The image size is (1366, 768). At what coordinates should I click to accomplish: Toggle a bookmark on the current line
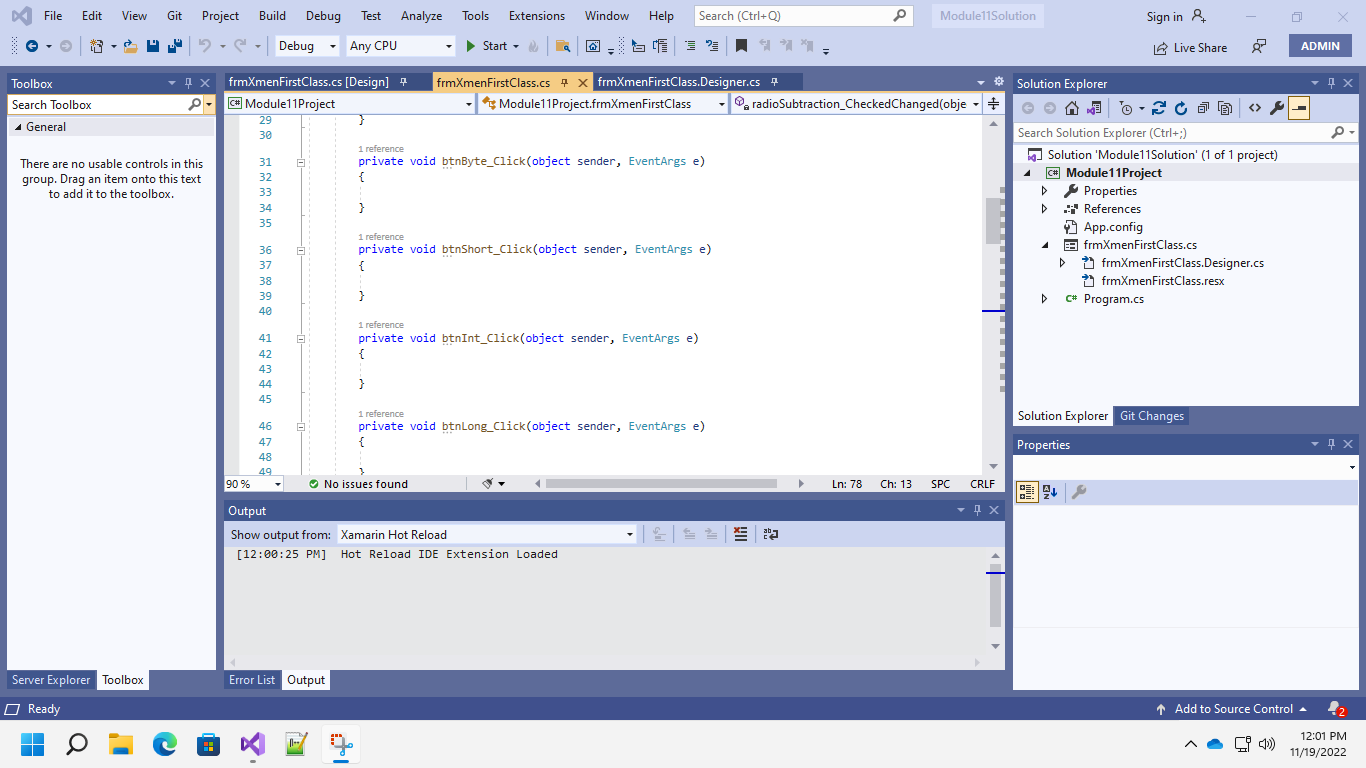point(740,46)
